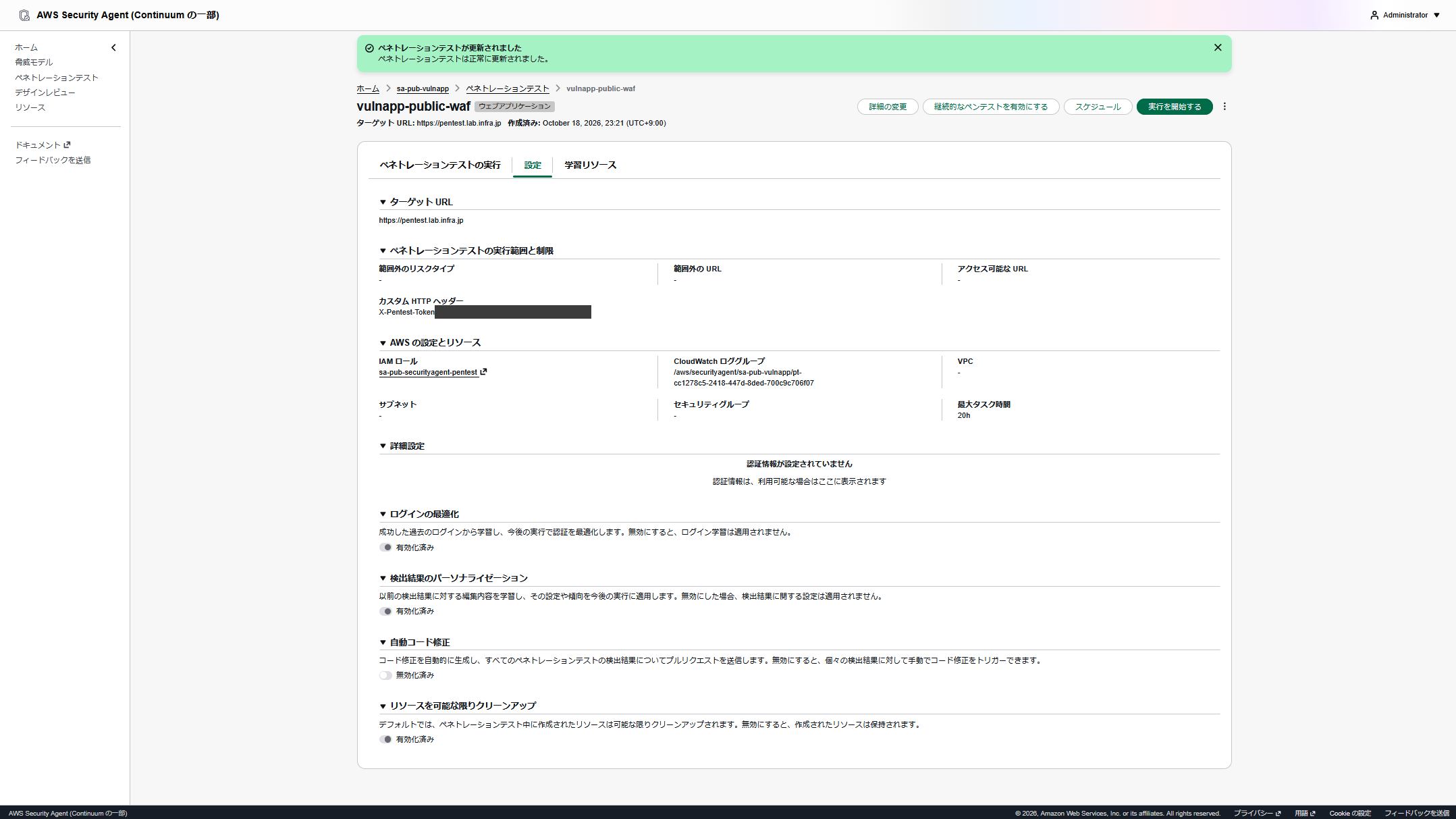Viewport: 1456px width, 819px height.
Task: Click the ホーム breadcrumb link
Action: point(368,88)
